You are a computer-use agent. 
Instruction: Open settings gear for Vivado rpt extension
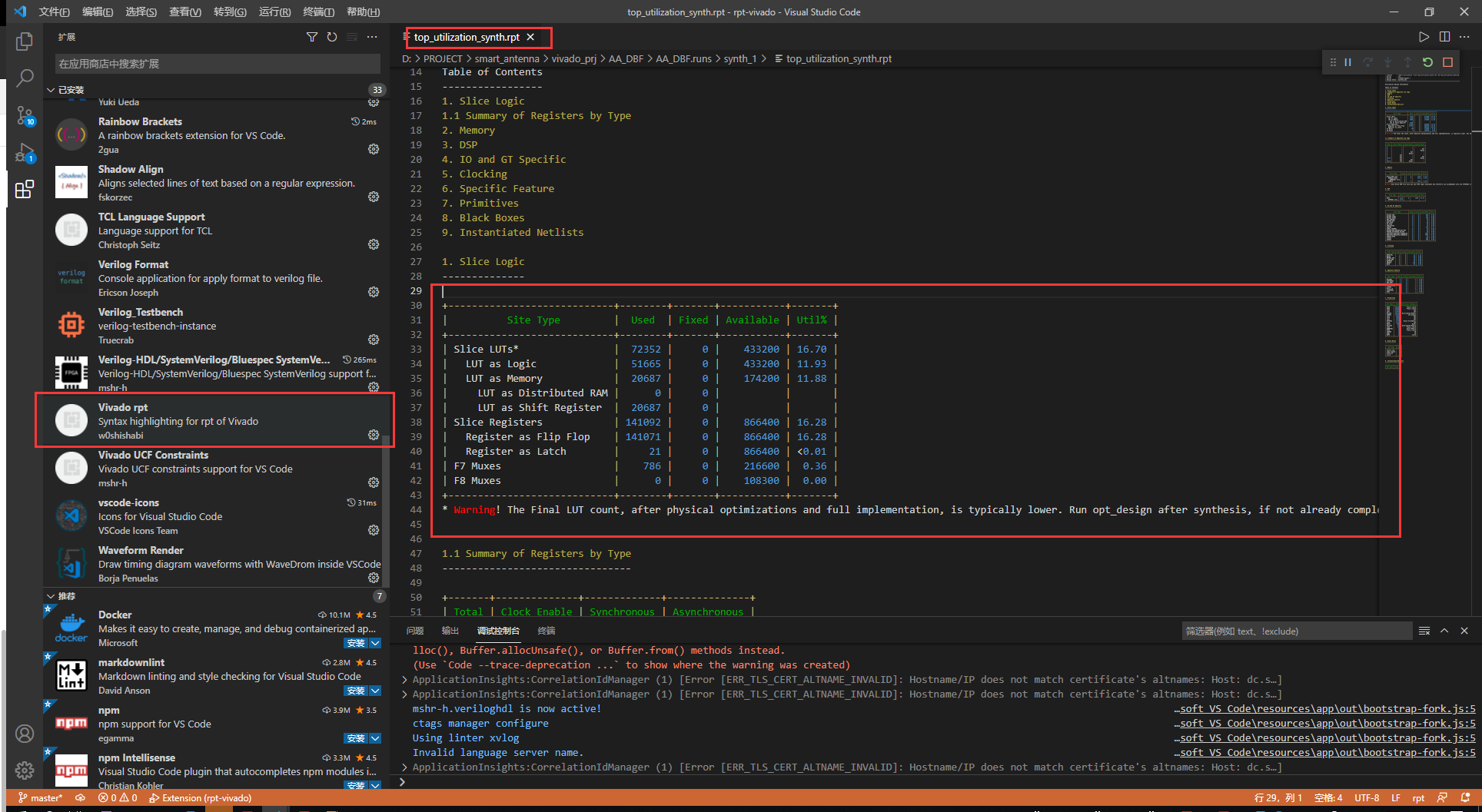[x=374, y=435]
